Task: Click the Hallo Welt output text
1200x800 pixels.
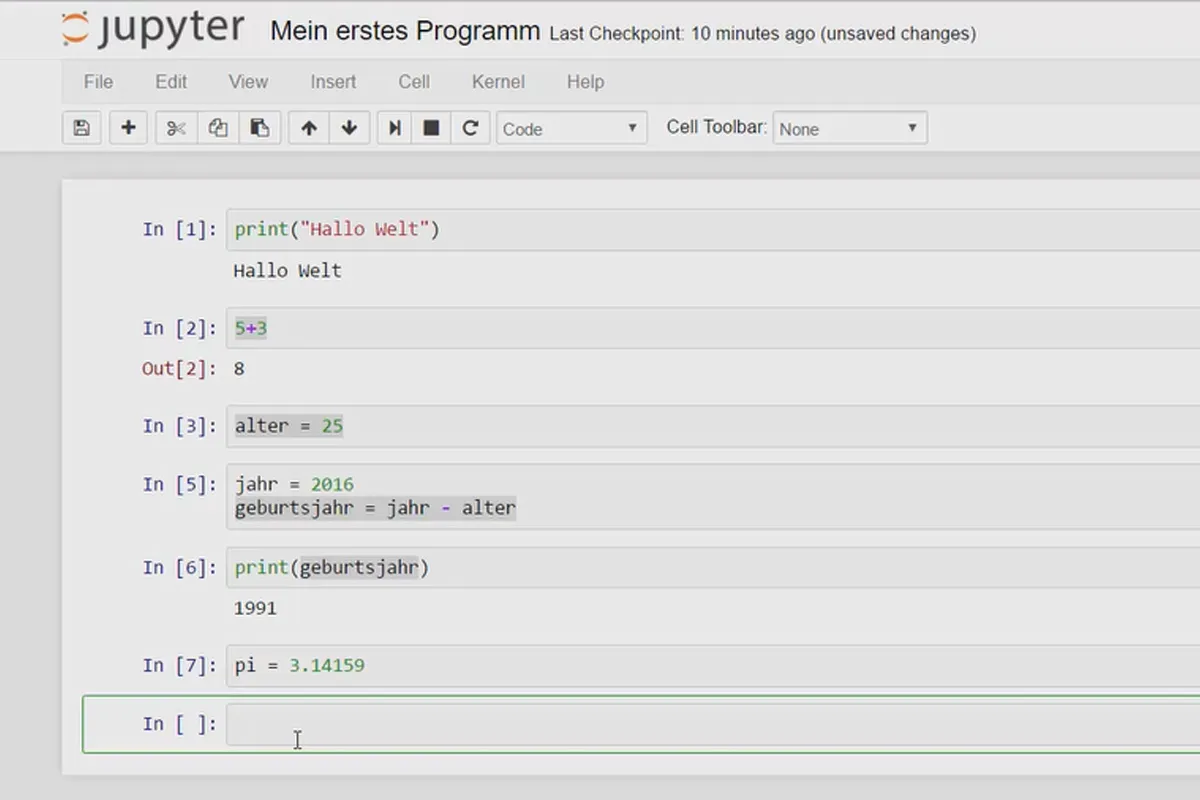Action: point(287,270)
